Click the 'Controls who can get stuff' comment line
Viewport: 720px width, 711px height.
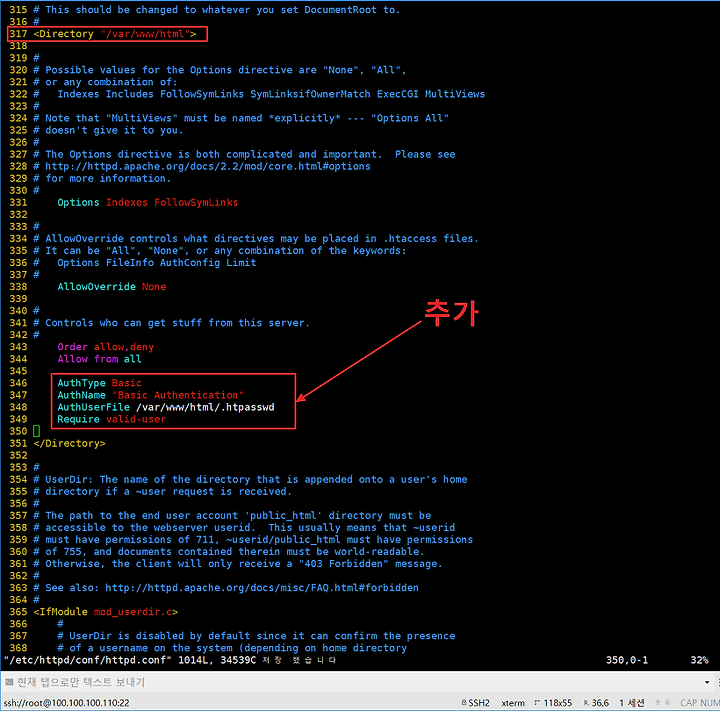click(172, 323)
